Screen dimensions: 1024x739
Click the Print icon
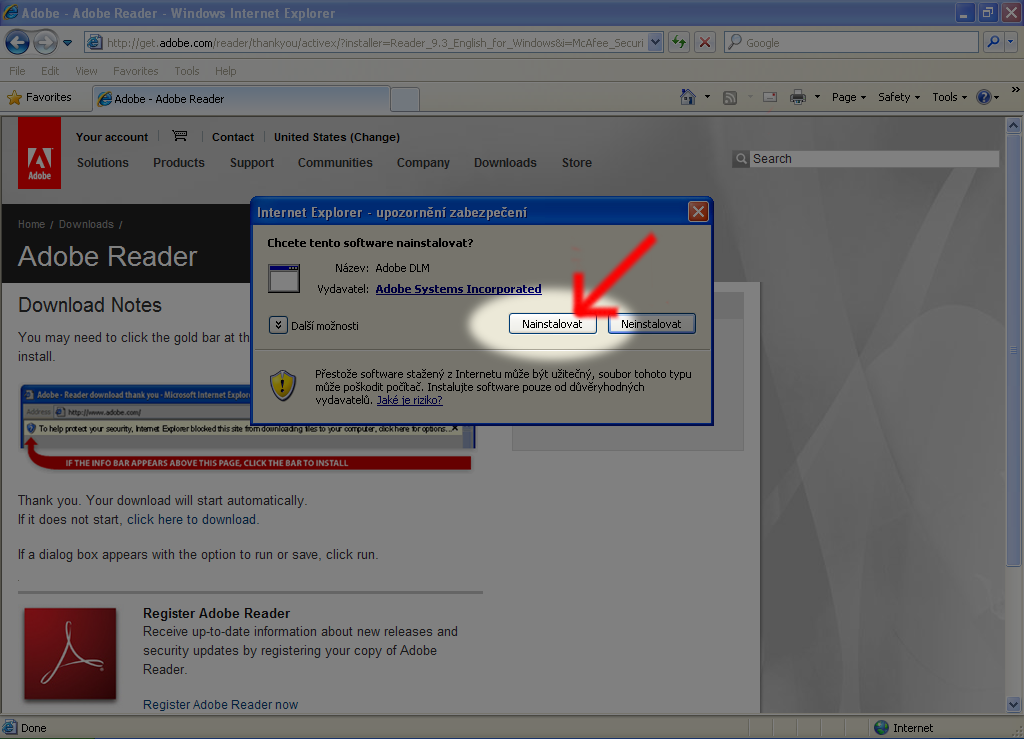(x=797, y=98)
